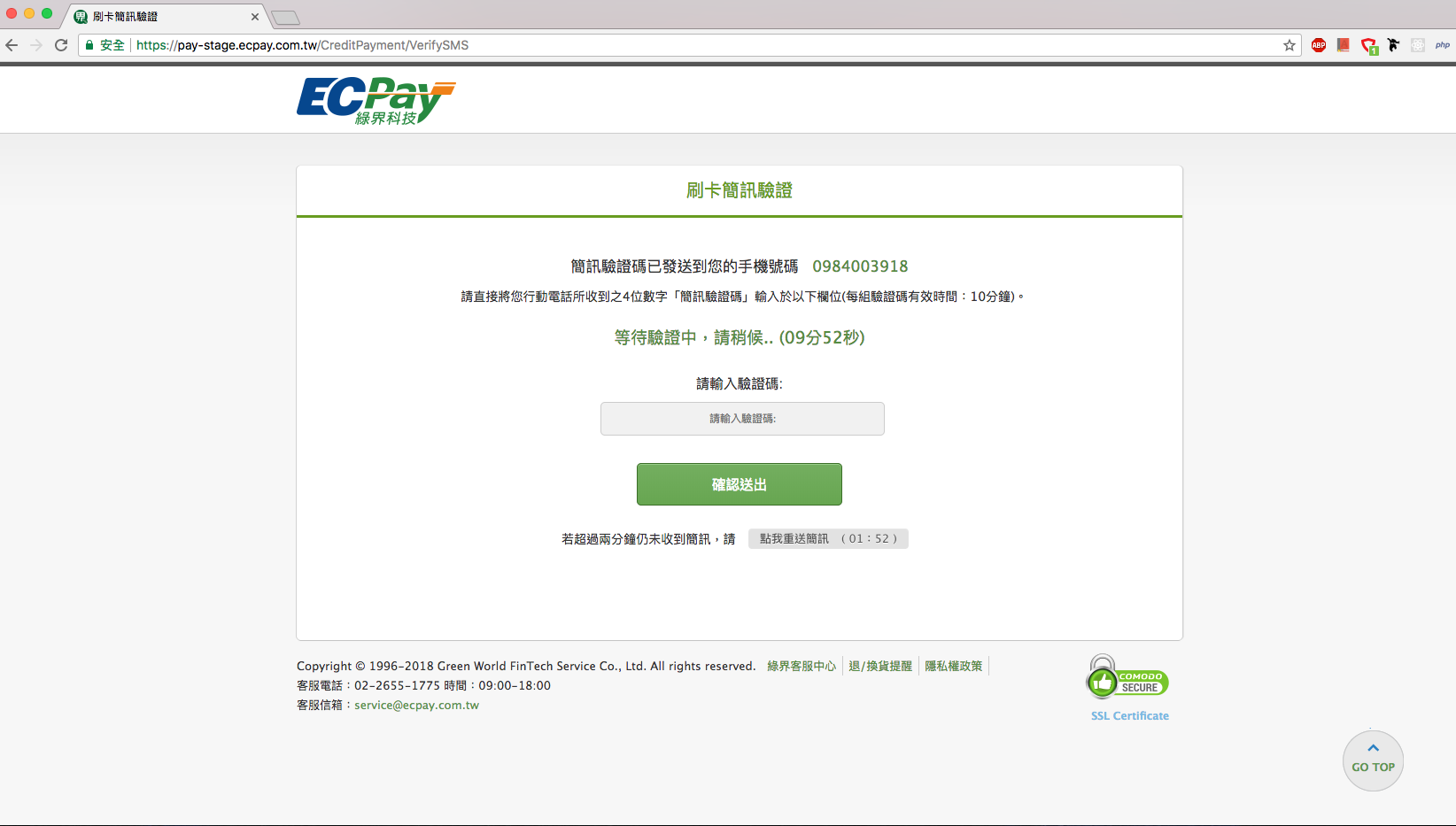Image resolution: width=1456 pixels, height=826 pixels.
Task: Click the Copyright Green World FinTech text
Action: (526, 666)
